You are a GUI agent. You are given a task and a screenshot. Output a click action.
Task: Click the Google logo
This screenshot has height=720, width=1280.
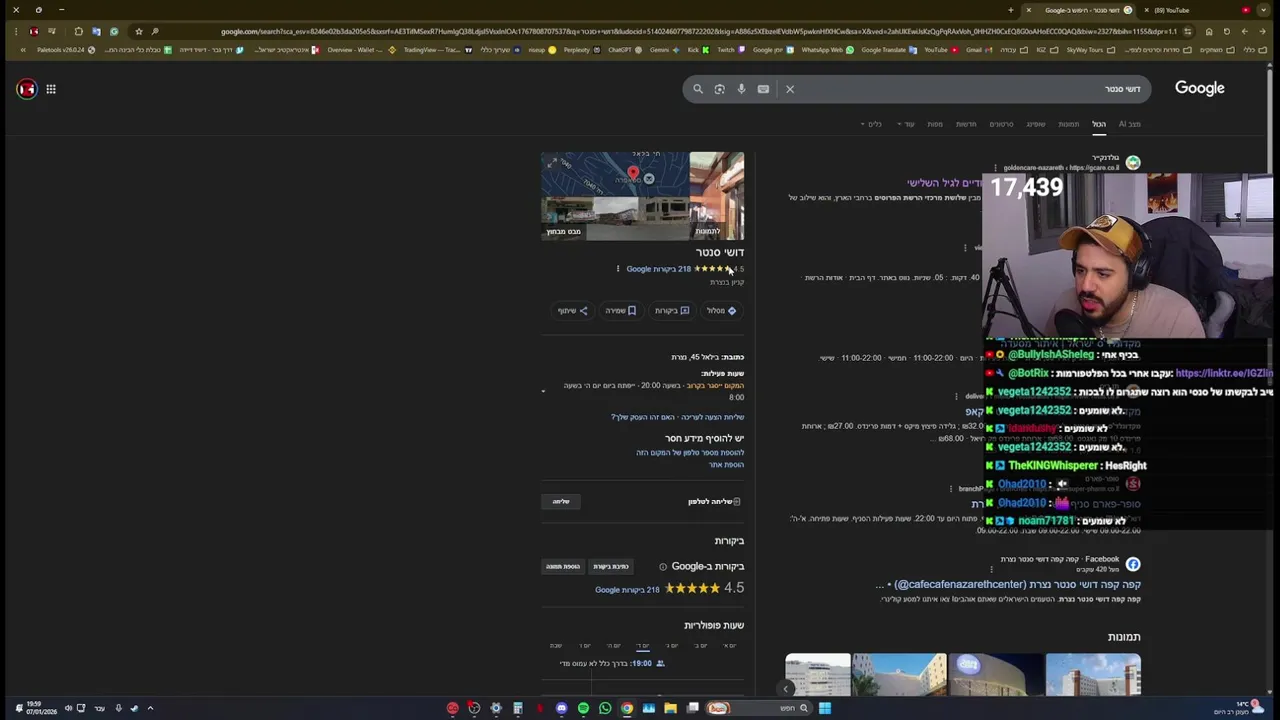[1199, 88]
